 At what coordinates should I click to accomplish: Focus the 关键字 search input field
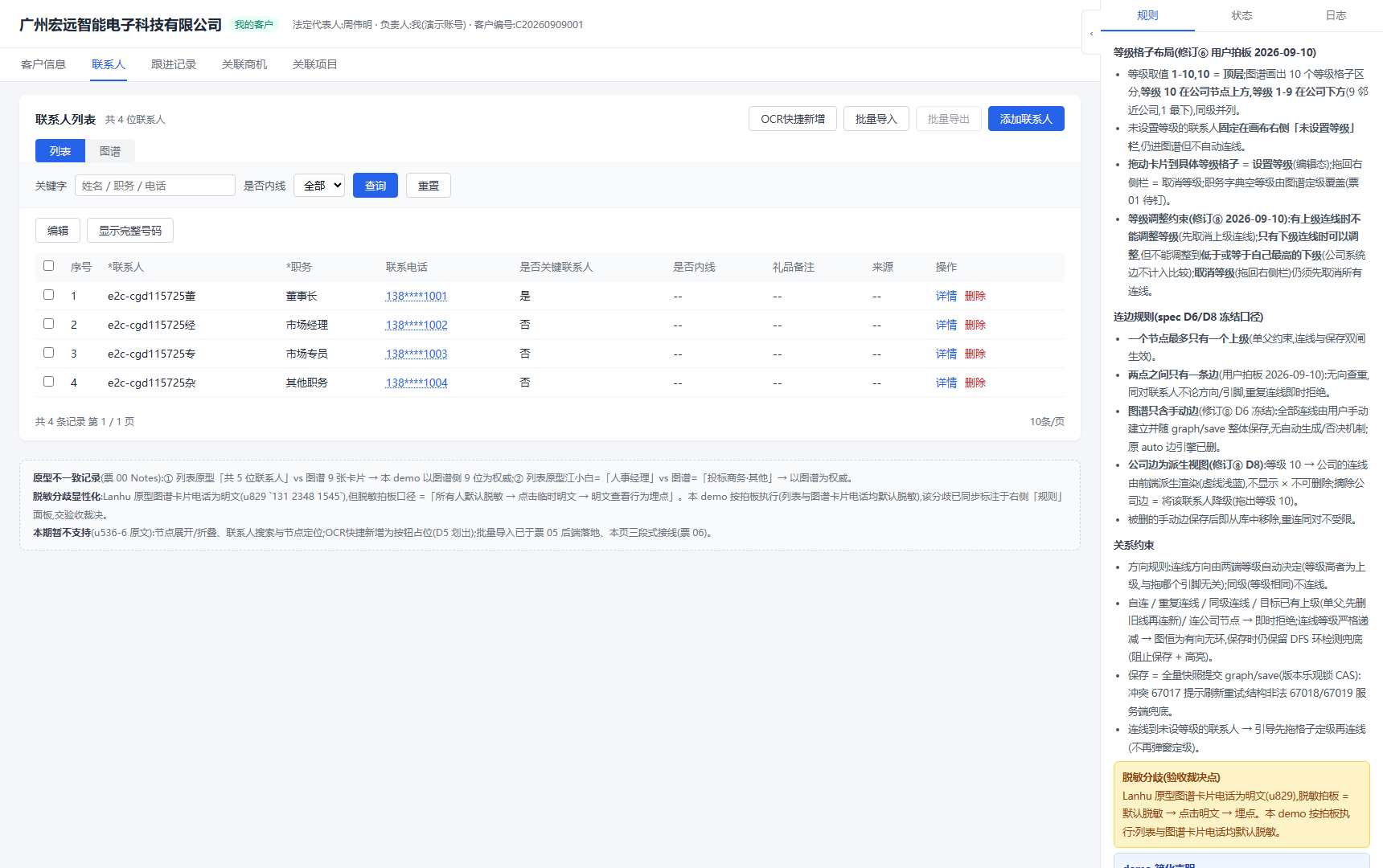point(155,186)
